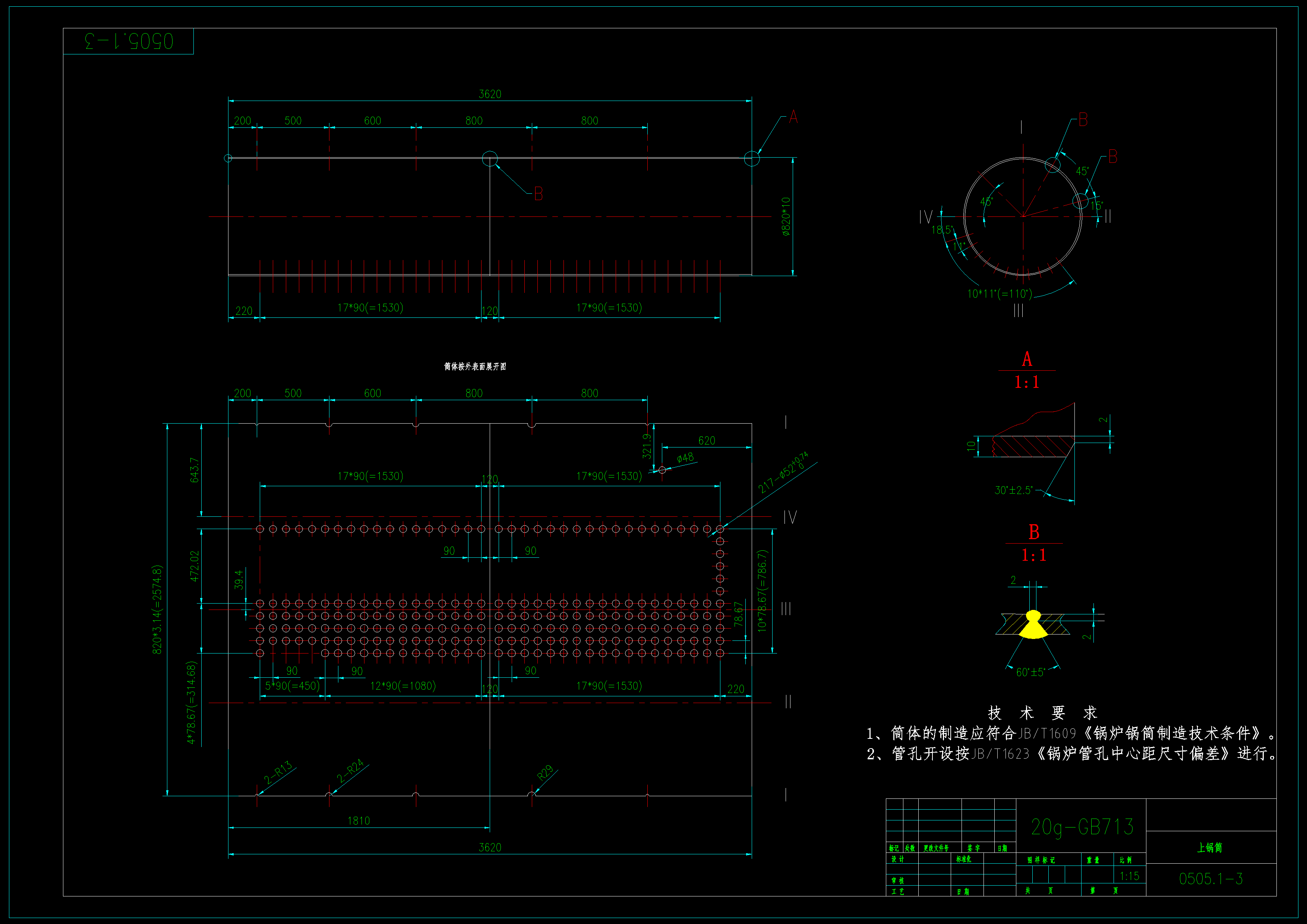Select the requirement line citing "JB/T1609"
Viewport: 1307px width, 924px height.
click(x=1070, y=733)
